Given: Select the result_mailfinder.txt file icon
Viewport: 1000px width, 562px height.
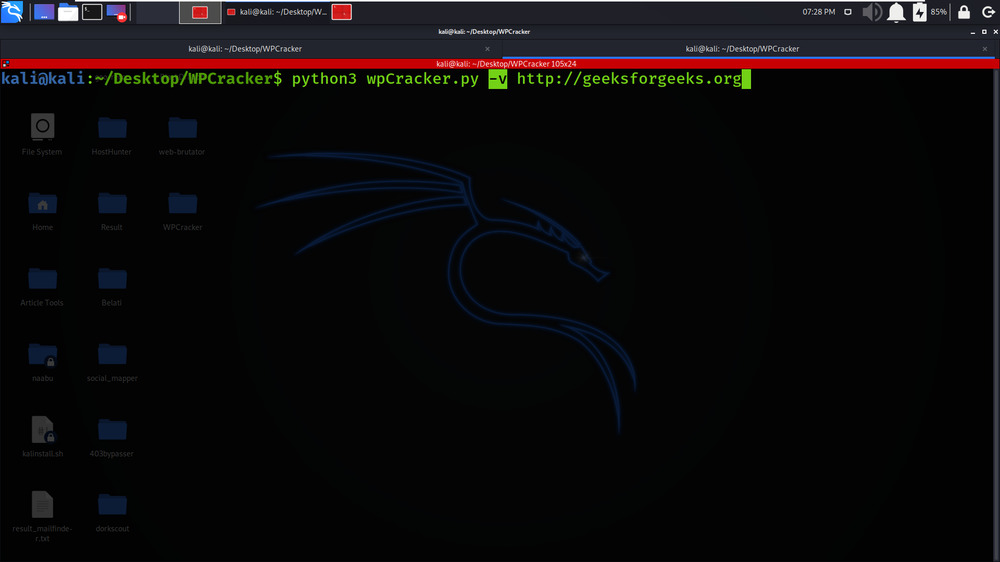Looking at the screenshot, I should (42, 515).
